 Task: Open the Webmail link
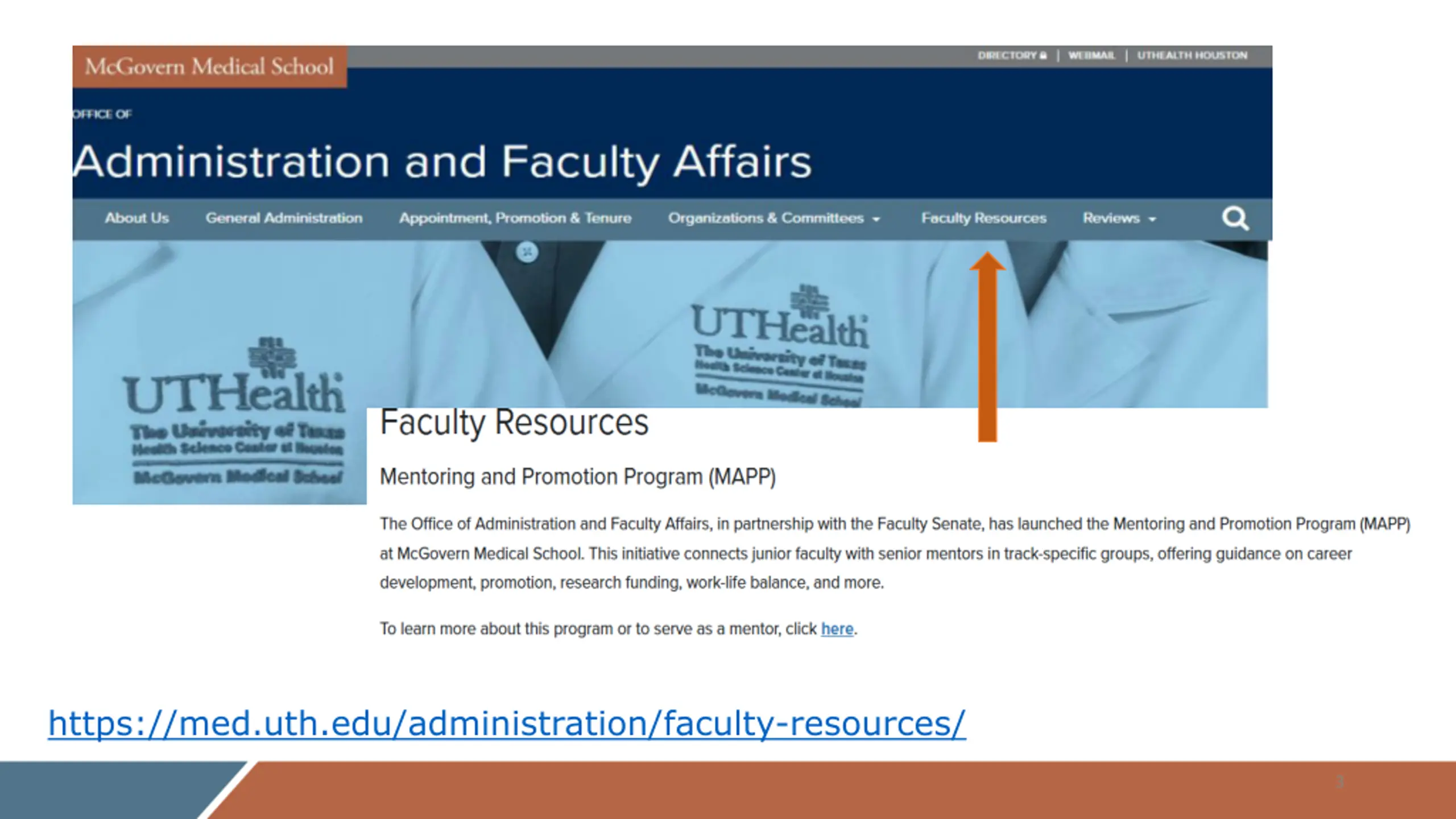click(1091, 55)
